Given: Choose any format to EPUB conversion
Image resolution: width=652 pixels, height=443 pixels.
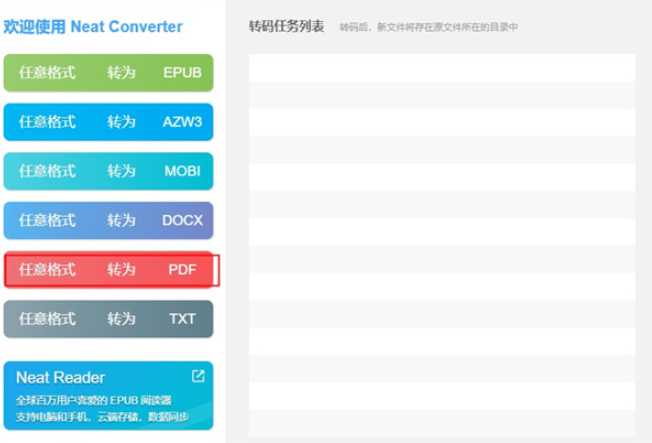Looking at the screenshot, I should click(x=109, y=72).
